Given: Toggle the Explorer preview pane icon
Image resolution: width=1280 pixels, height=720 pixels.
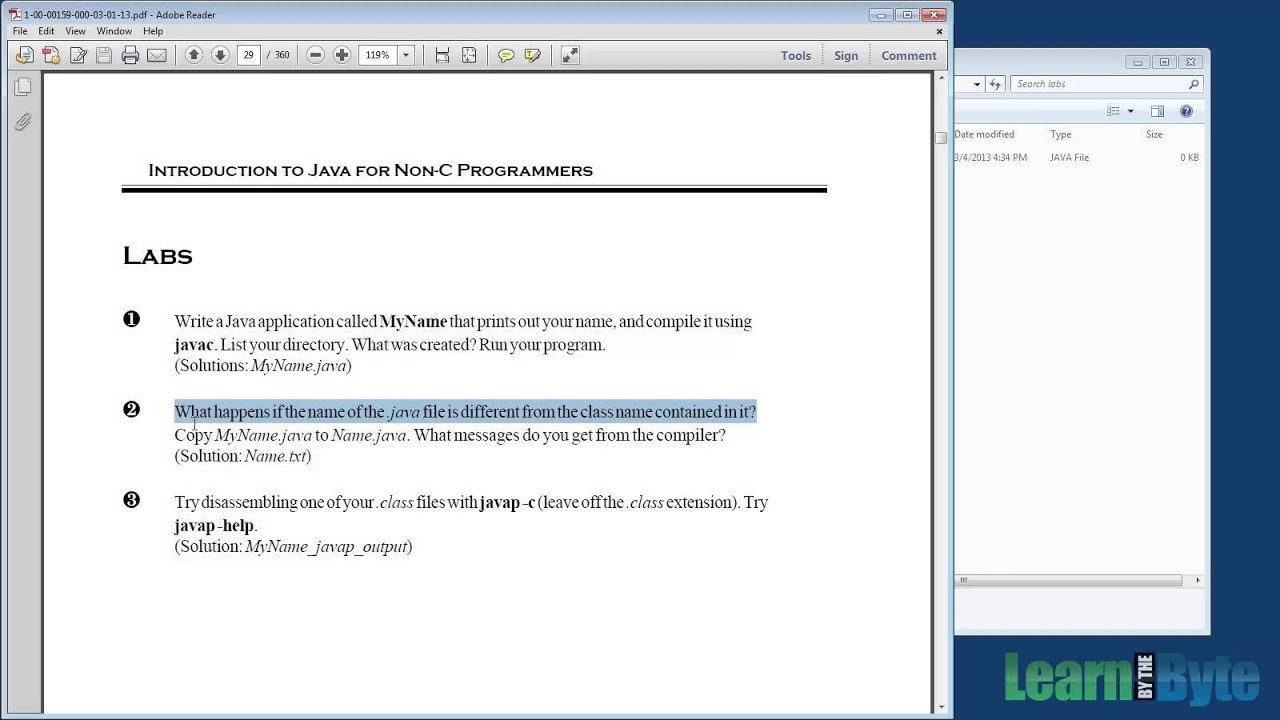Looking at the screenshot, I should click(1157, 111).
